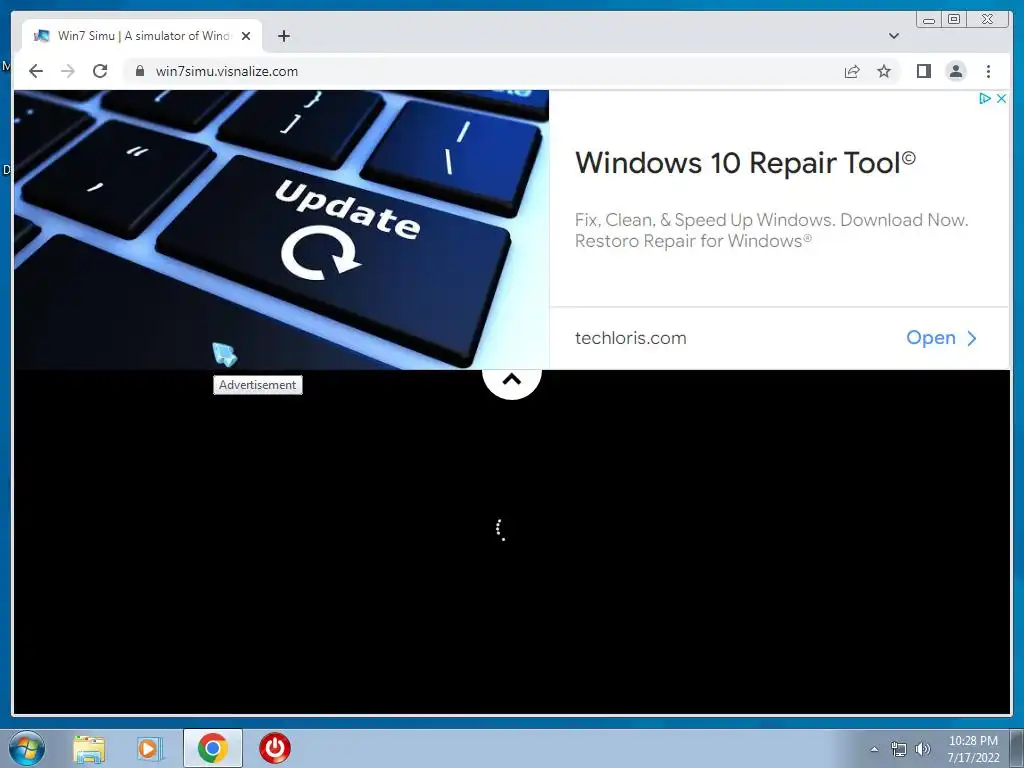Click the Windows 10 Repair Tool headline

[745, 163]
